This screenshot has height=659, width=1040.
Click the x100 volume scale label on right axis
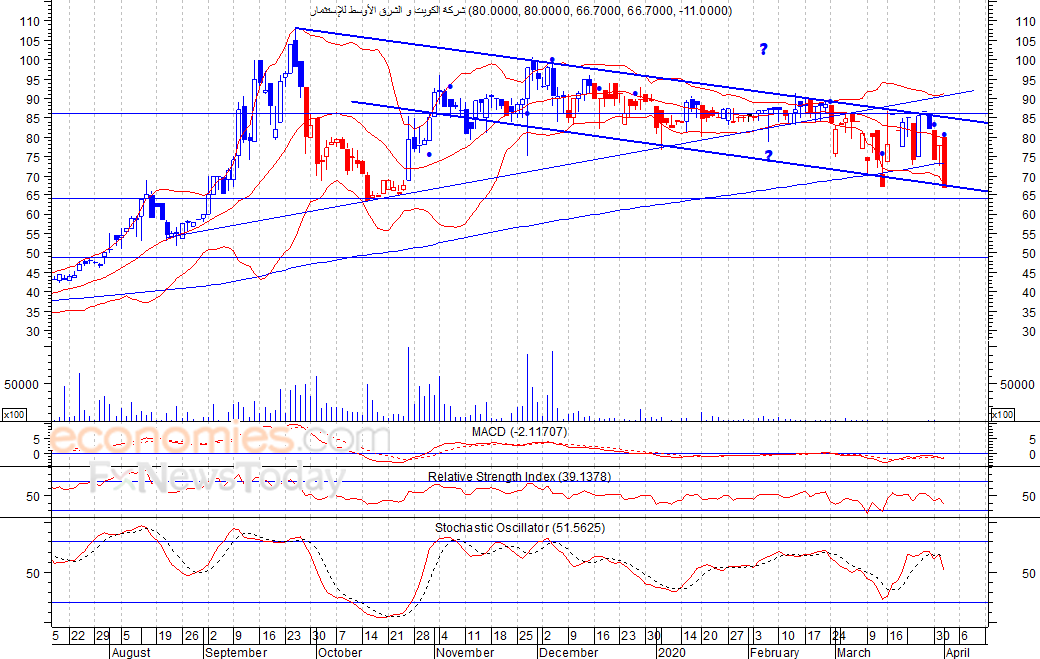click(x=1002, y=414)
